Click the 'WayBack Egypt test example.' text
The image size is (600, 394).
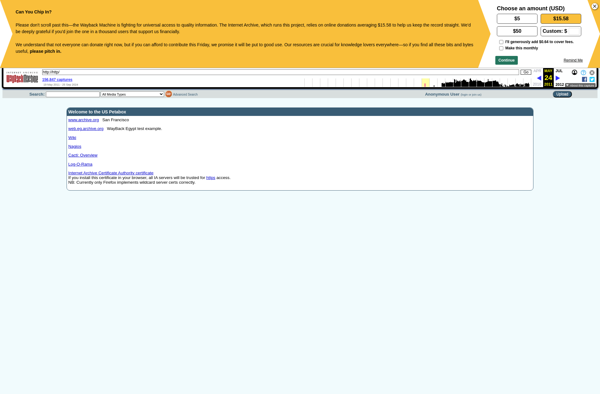click(134, 129)
